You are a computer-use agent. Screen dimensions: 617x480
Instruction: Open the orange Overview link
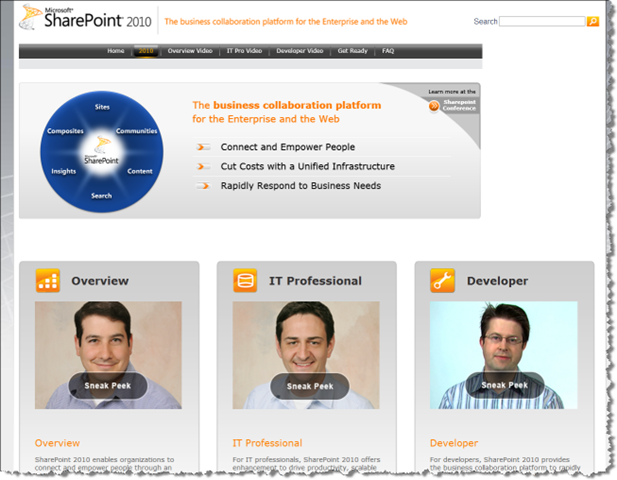[x=57, y=443]
